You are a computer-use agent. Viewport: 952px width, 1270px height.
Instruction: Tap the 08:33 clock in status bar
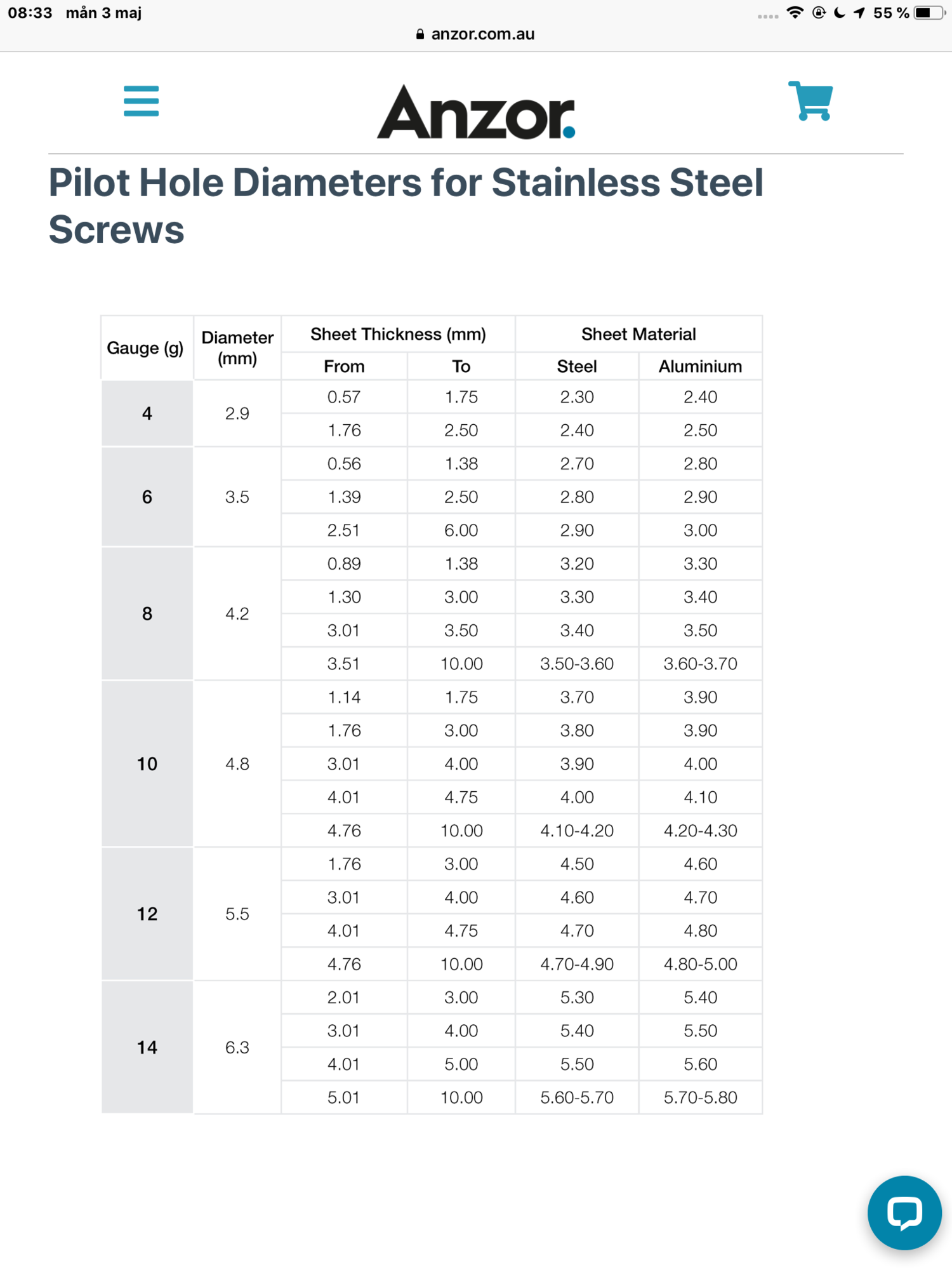click(30, 13)
